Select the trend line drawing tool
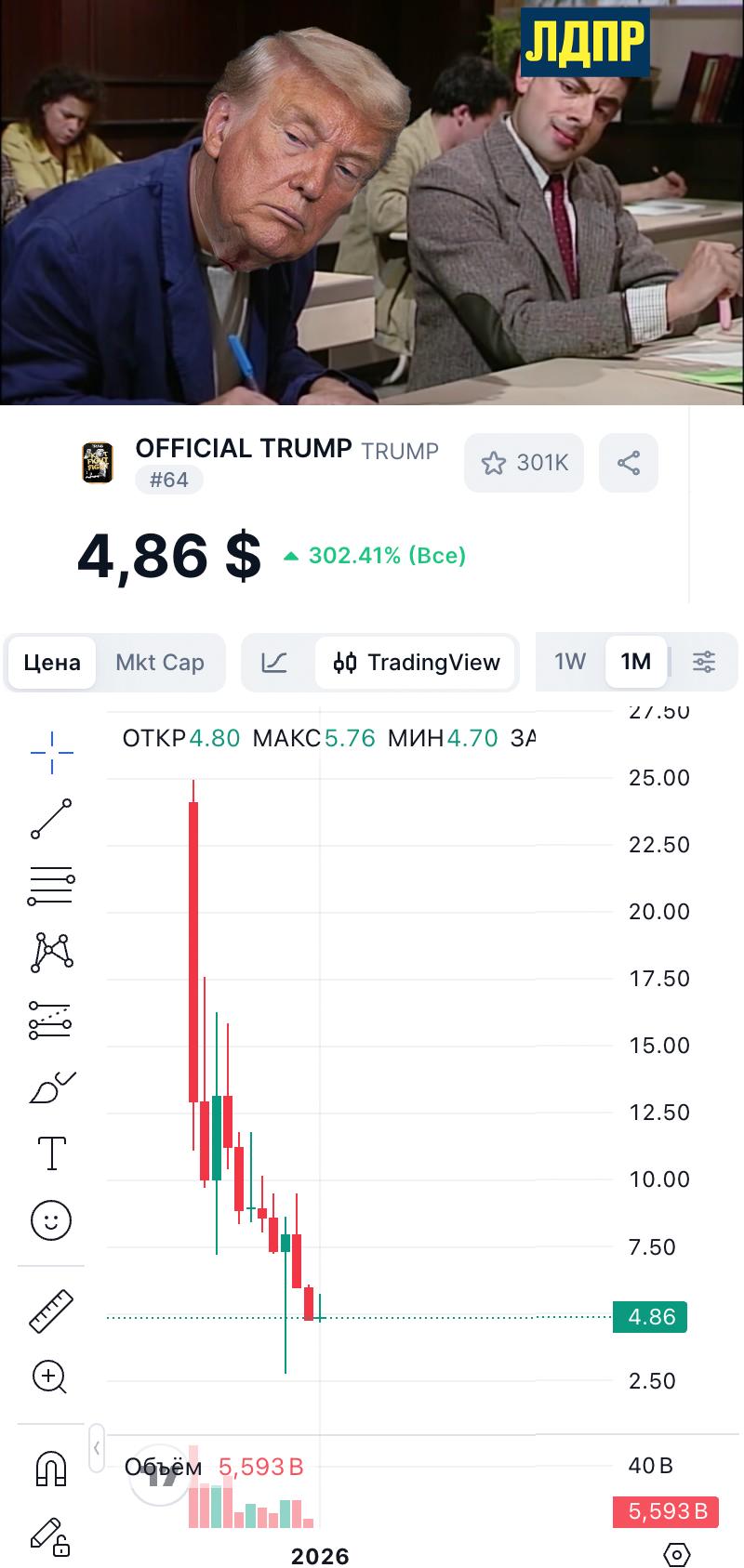The width and height of the screenshot is (744, 1568). [51, 818]
